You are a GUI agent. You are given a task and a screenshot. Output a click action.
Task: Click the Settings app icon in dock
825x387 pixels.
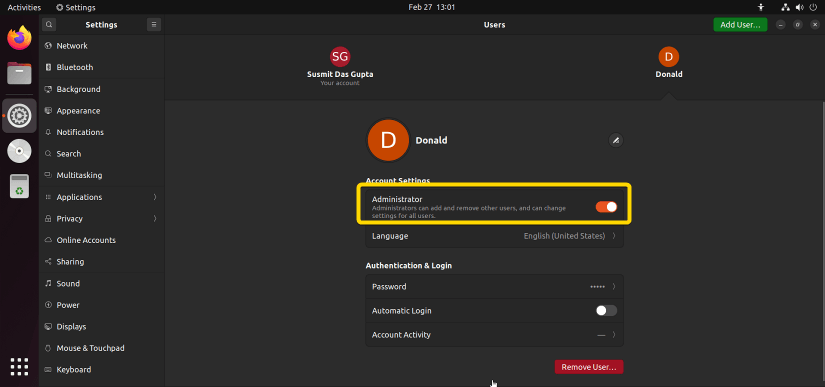click(19, 115)
